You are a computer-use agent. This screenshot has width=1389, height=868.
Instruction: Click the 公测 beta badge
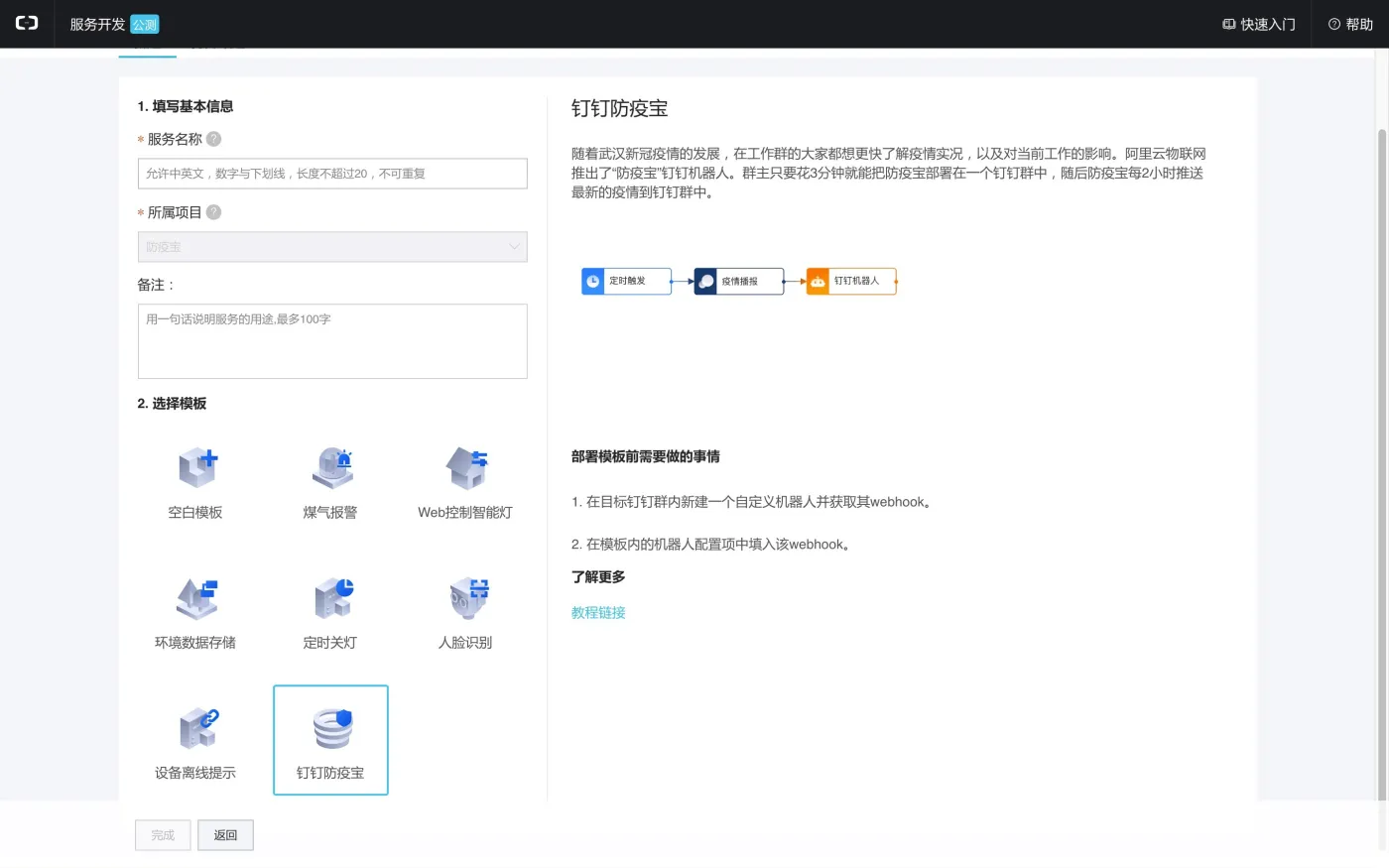[145, 25]
